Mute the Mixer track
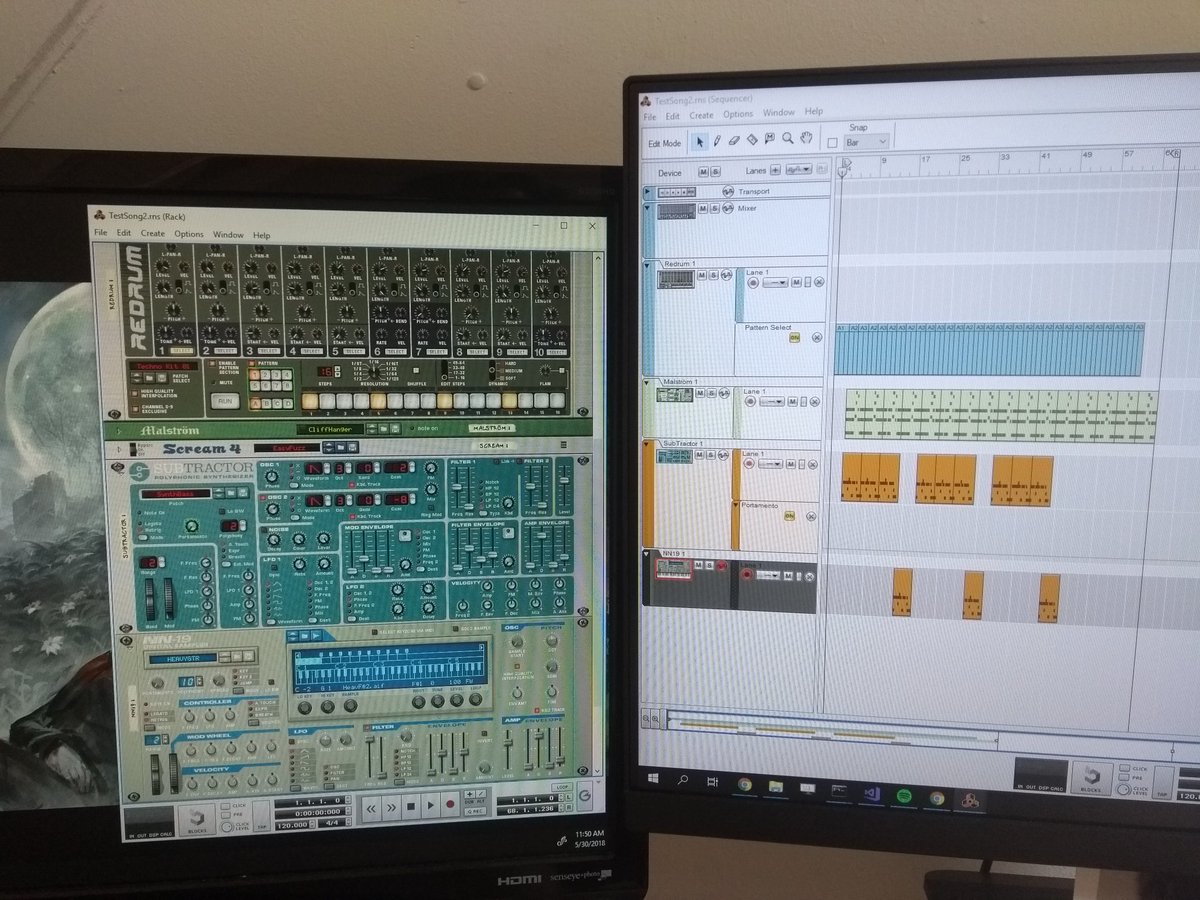 (702, 208)
